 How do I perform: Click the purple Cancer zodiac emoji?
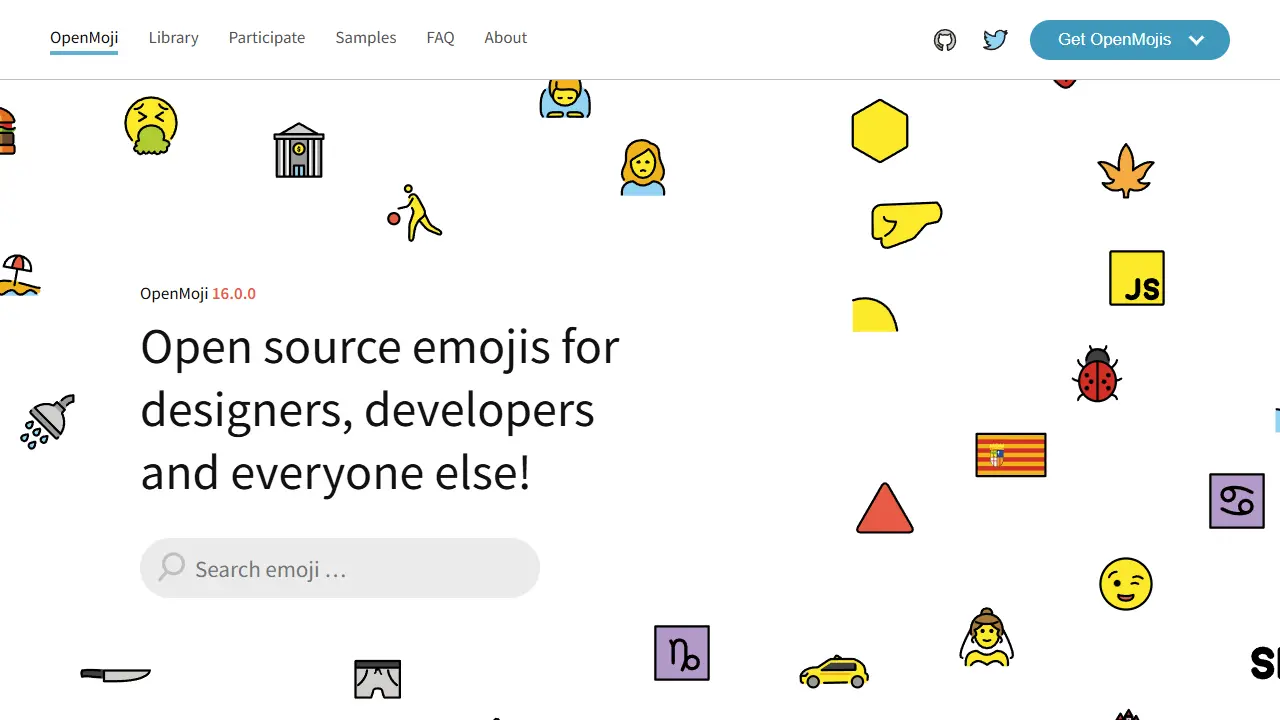pyautogui.click(x=1237, y=501)
